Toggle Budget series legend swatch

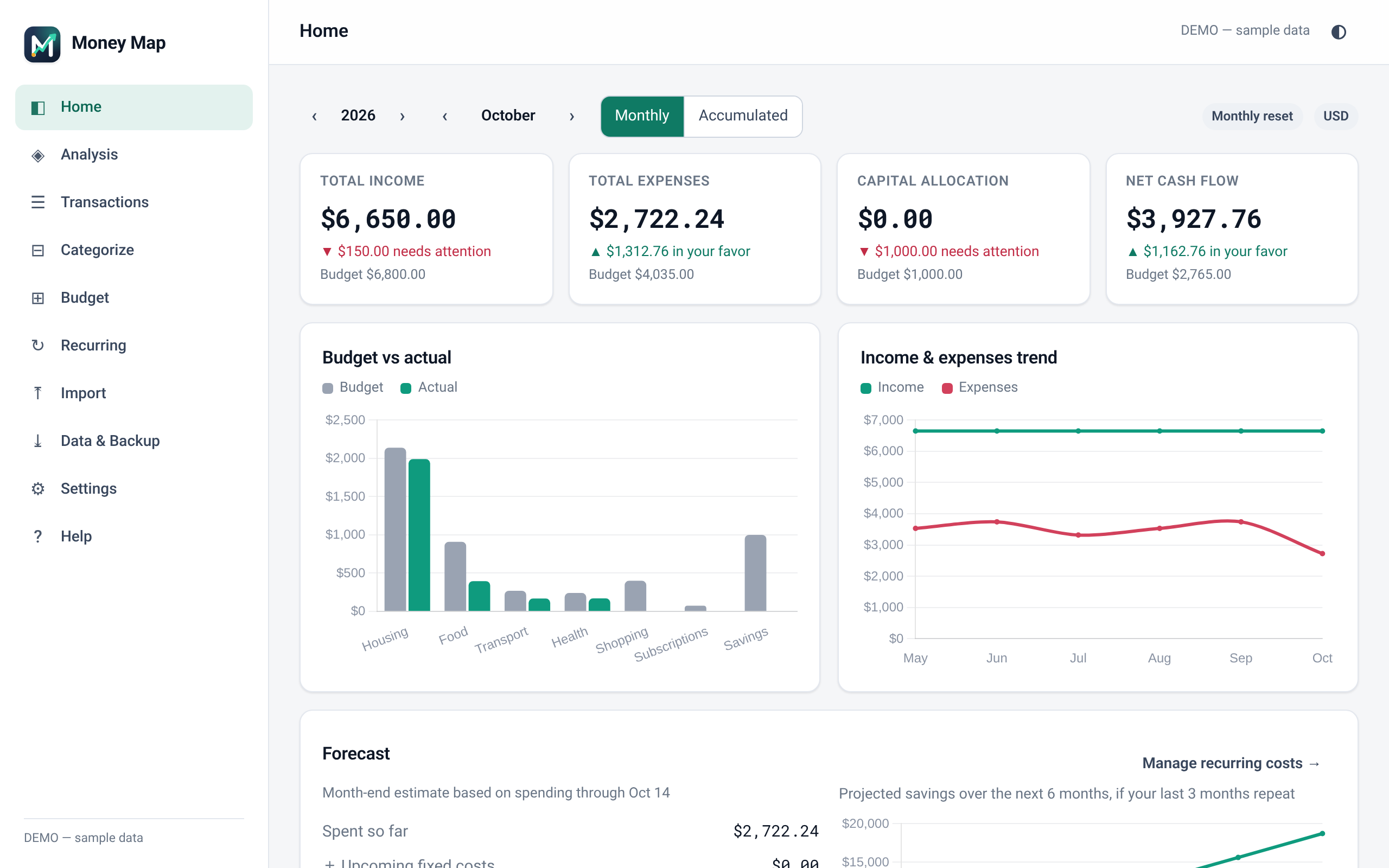coord(328,388)
